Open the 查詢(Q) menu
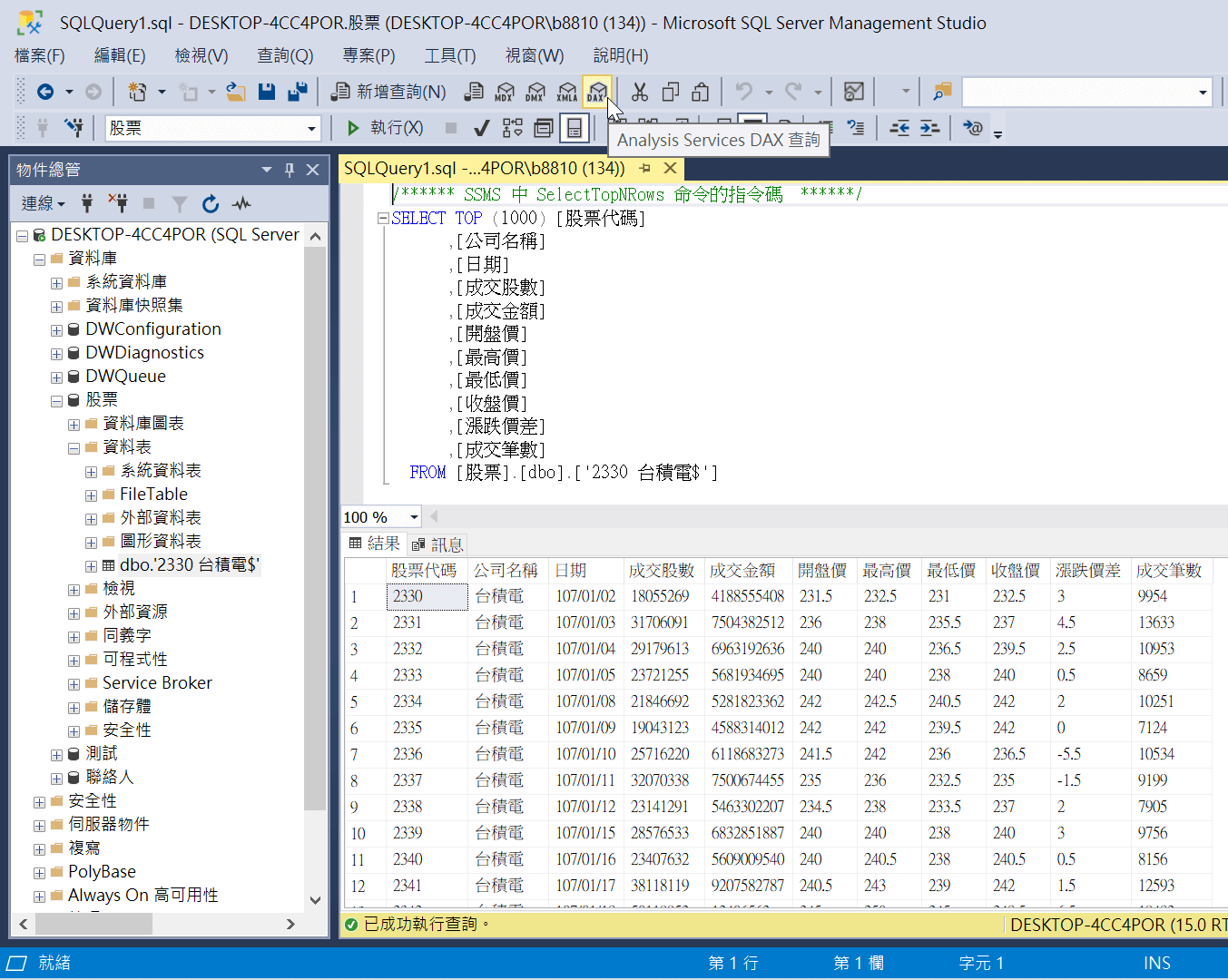Screen dimensions: 1228x980 (x=285, y=55)
